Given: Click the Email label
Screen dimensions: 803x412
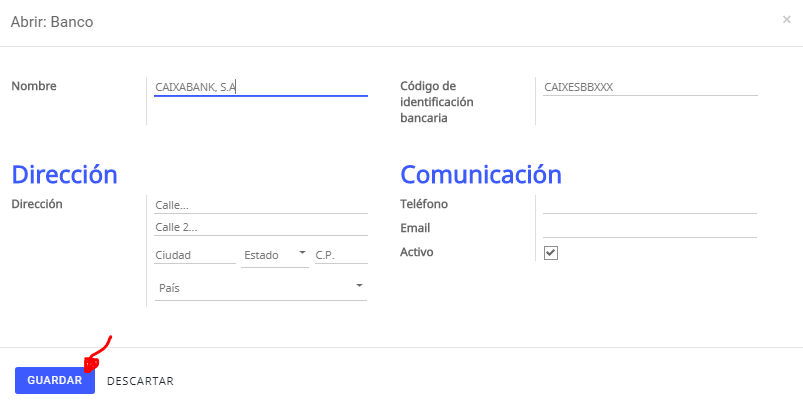Looking at the screenshot, I should coord(415,228).
